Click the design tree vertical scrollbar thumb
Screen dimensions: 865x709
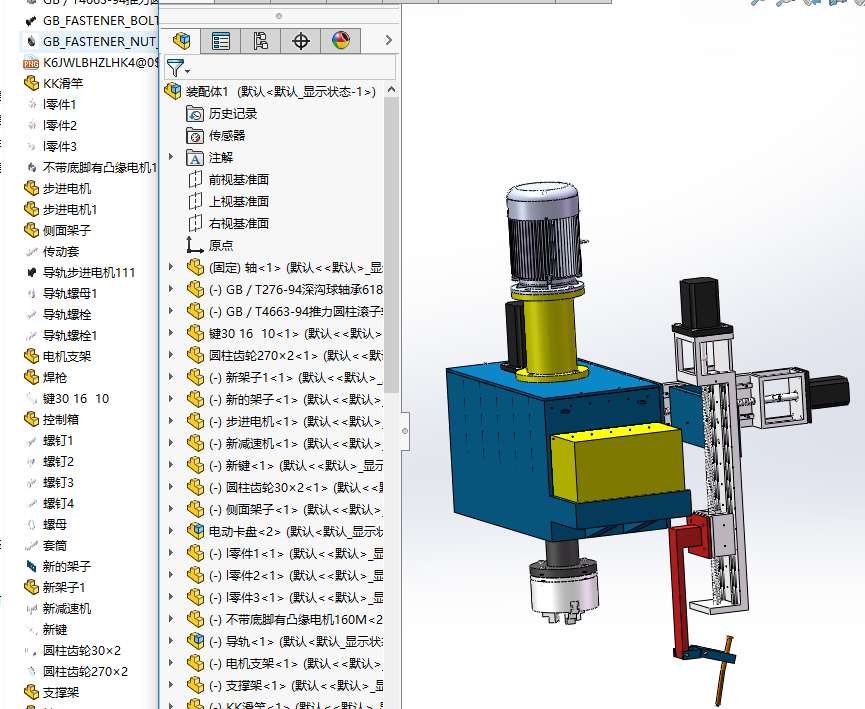tap(391, 246)
